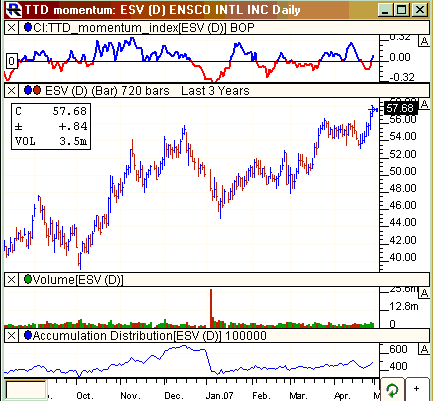
Task: Click the Feb. date axis label
Action: click(261, 396)
